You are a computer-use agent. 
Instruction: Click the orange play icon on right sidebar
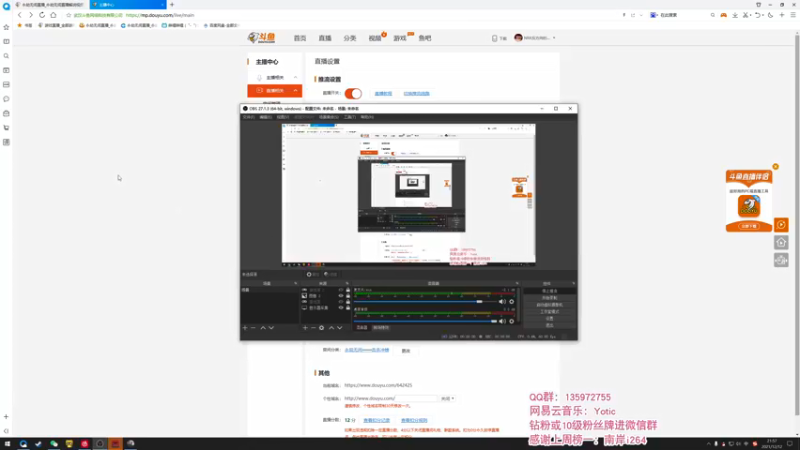(x=781, y=224)
